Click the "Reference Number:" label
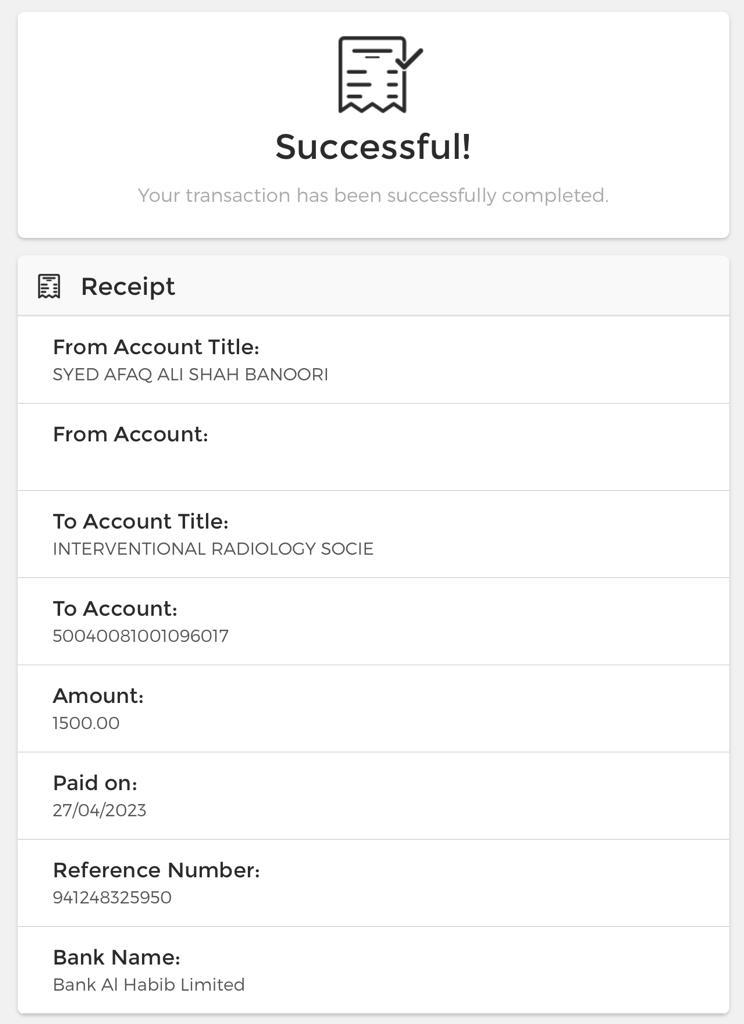This screenshot has width=744, height=1024. tap(156, 870)
